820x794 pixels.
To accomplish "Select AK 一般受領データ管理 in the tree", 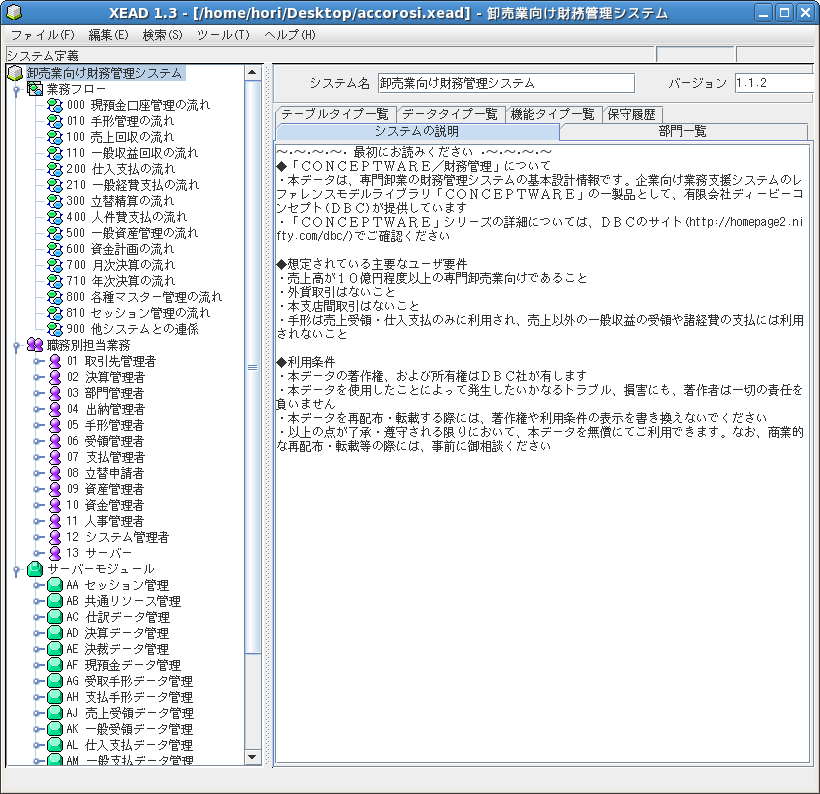I will [130, 729].
